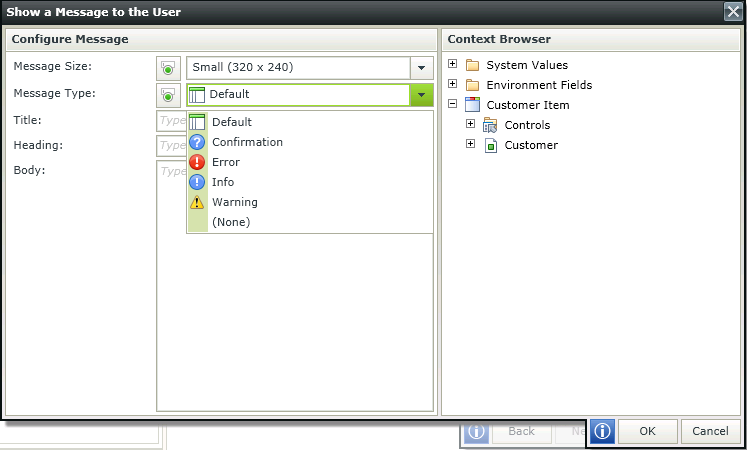Screen dimensions: 747x450
Task: Open the Message Size dropdown arrow
Action: tap(422, 68)
